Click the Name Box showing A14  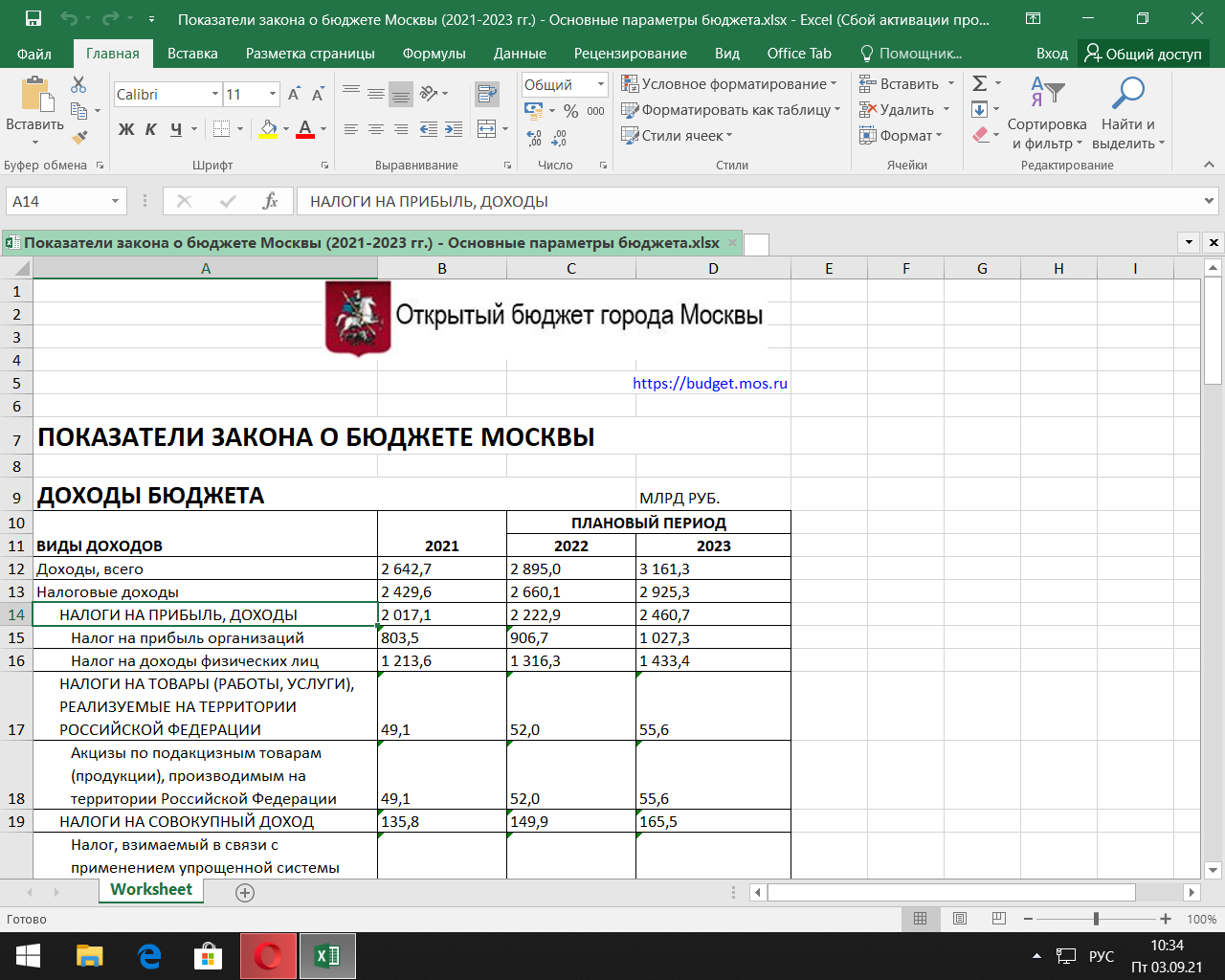[x=66, y=201]
